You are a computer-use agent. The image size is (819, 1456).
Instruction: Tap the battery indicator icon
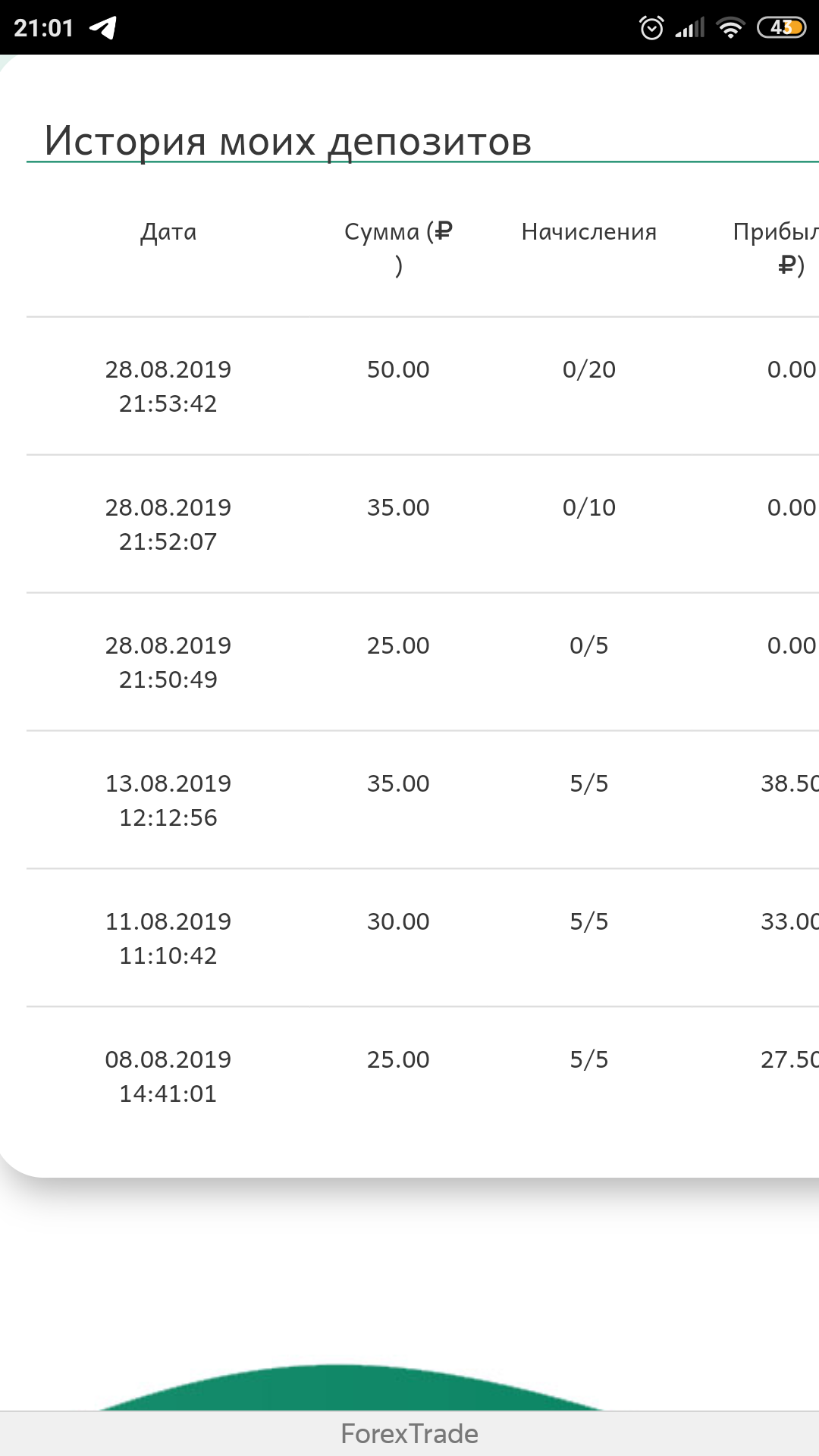click(x=782, y=28)
